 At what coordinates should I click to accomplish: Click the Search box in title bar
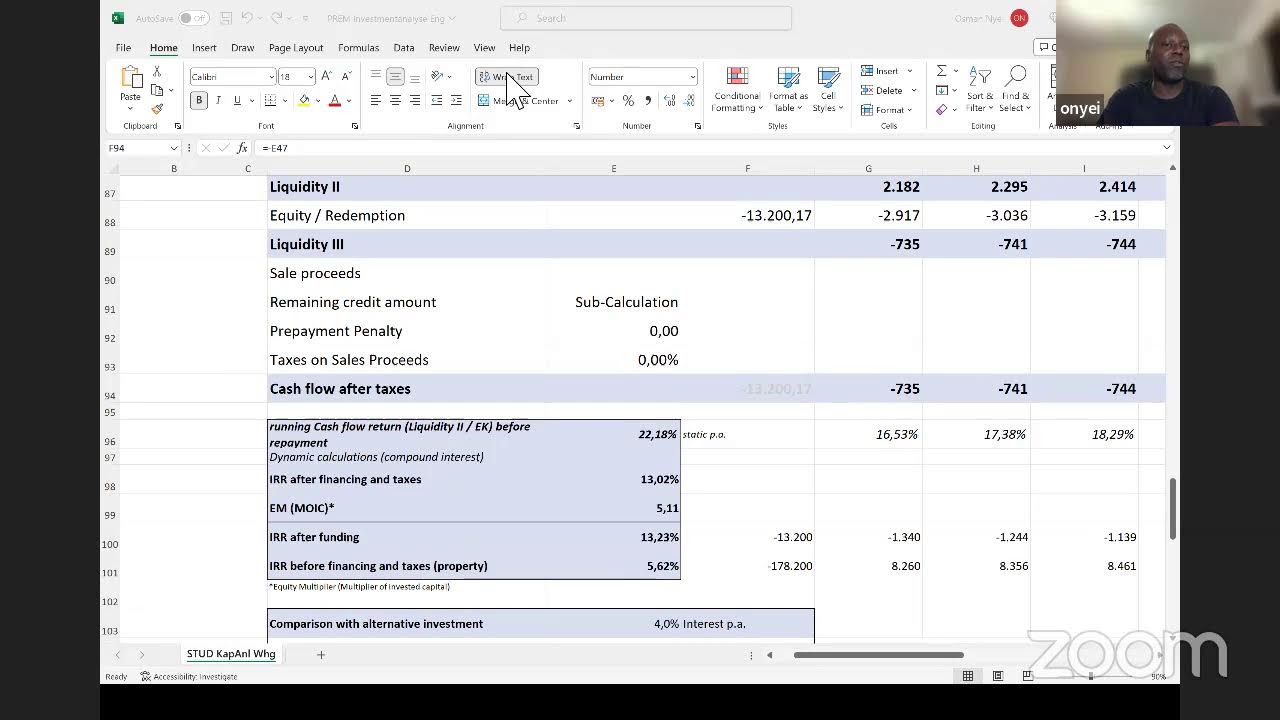(x=646, y=18)
